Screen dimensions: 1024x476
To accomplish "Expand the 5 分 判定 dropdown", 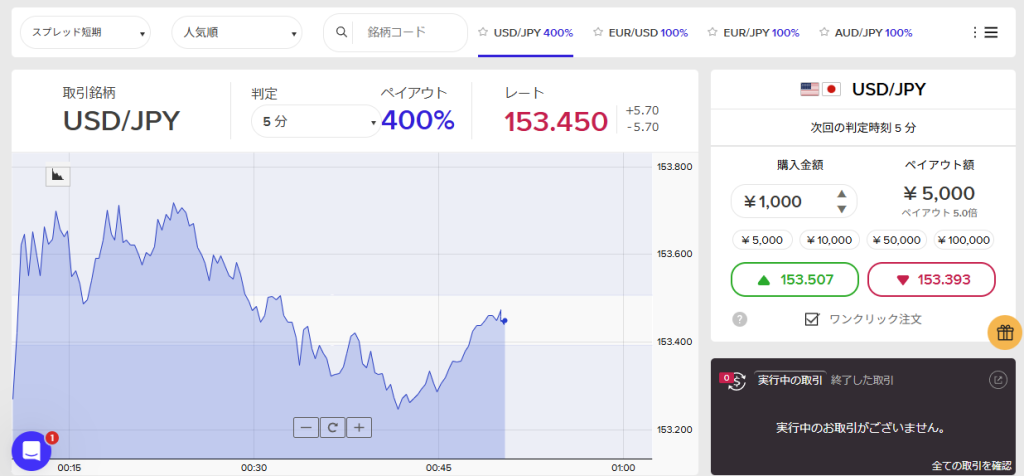I will click(x=315, y=122).
